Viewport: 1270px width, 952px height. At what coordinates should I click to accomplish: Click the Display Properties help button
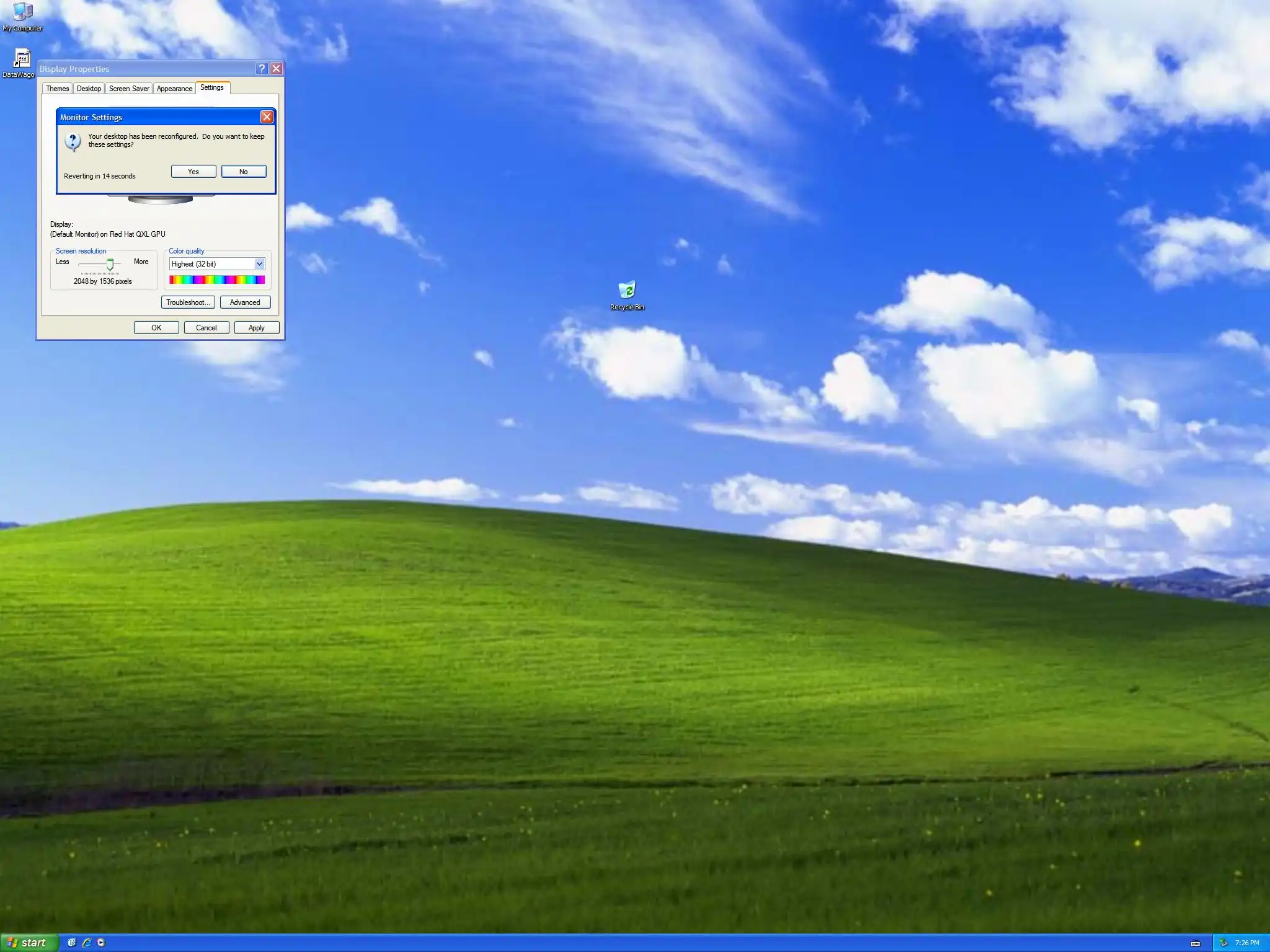pyautogui.click(x=262, y=69)
